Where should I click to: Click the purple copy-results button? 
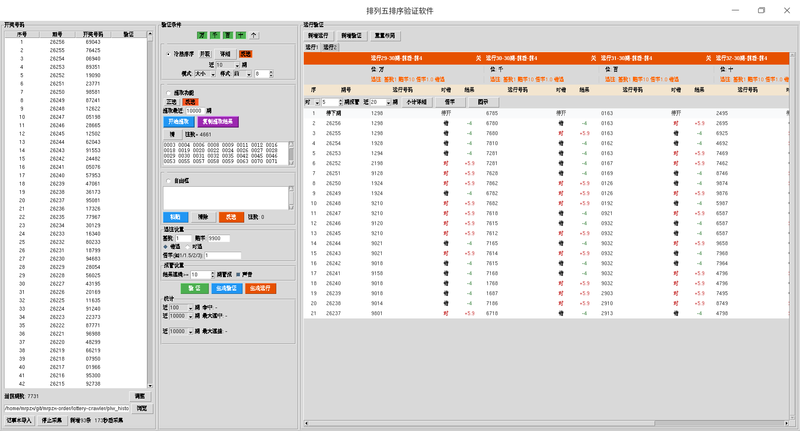point(218,121)
